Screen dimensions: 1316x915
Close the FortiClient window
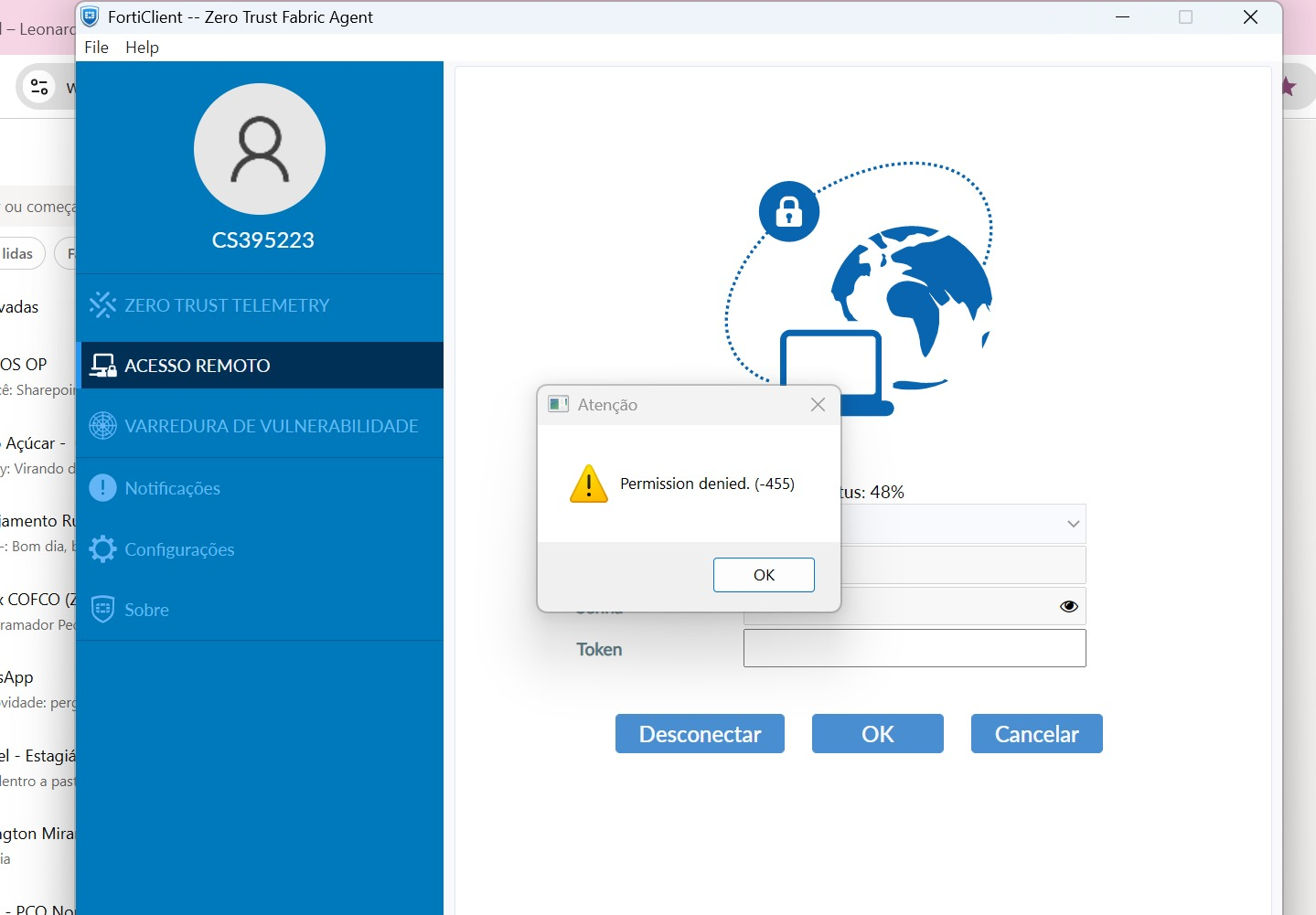click(x=1250, y=16)
